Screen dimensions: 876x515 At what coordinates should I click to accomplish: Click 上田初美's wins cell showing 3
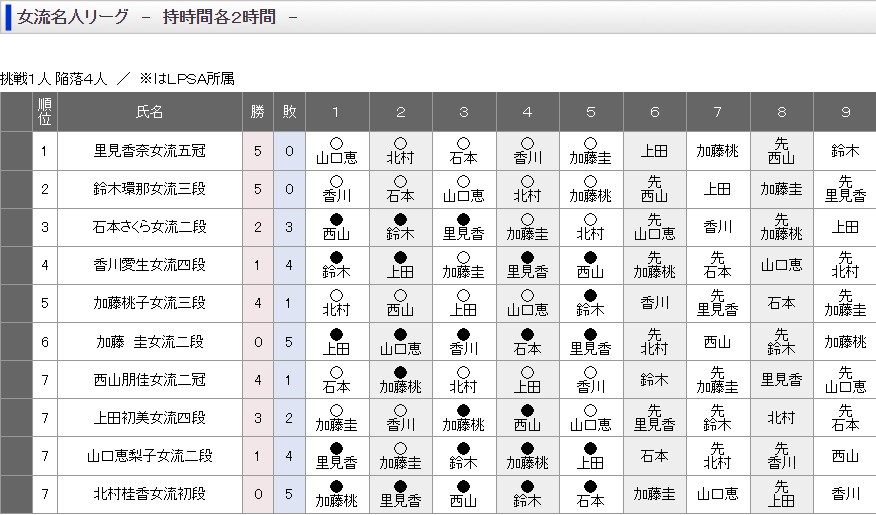tap(258, 418)
